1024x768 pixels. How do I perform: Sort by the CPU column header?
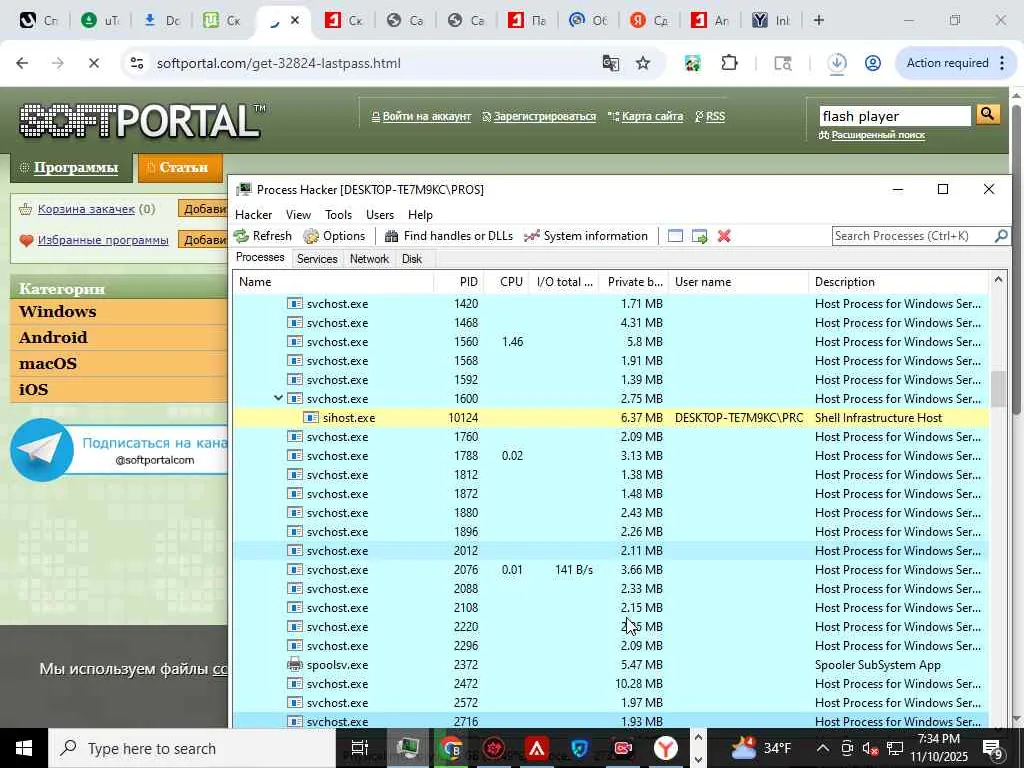tap(507, 282)
